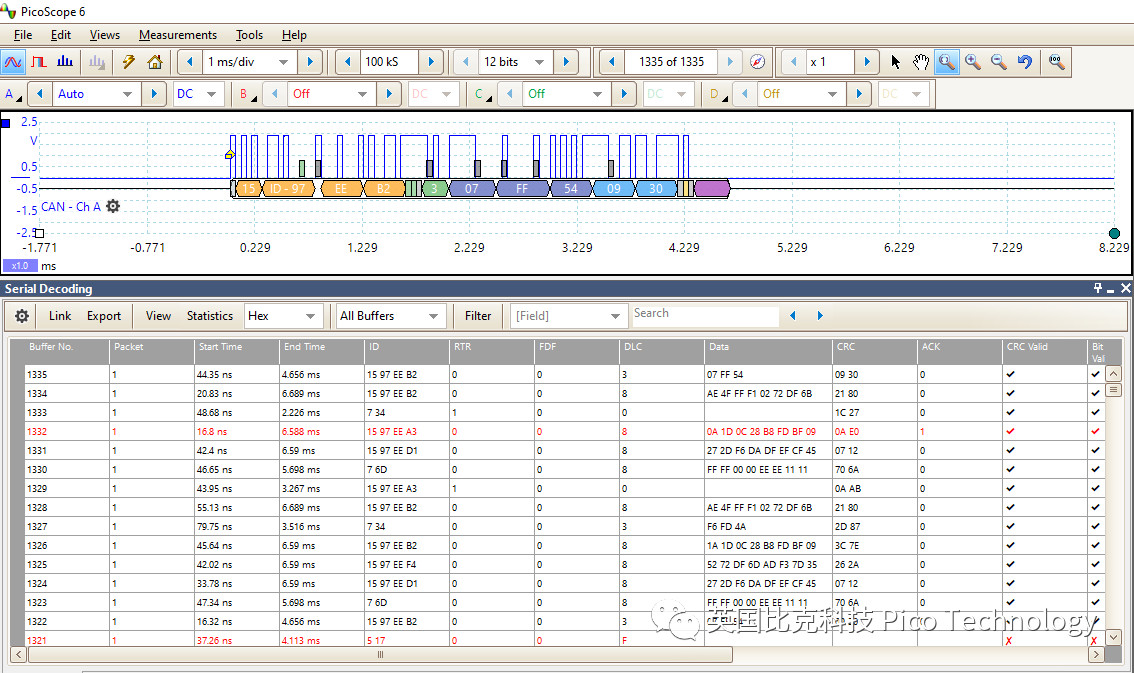
Task: Open timebase 1 ms/div dropdown
Action: tap(283, 62)
